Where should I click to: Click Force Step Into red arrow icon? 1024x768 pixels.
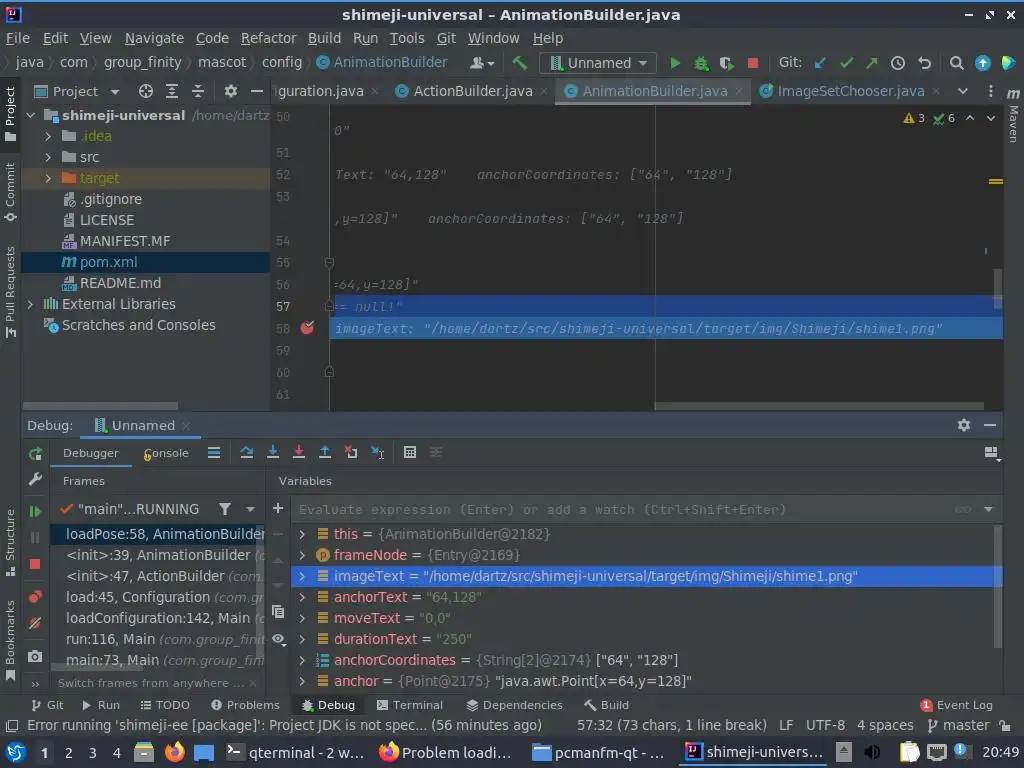[x=298, y=453]
